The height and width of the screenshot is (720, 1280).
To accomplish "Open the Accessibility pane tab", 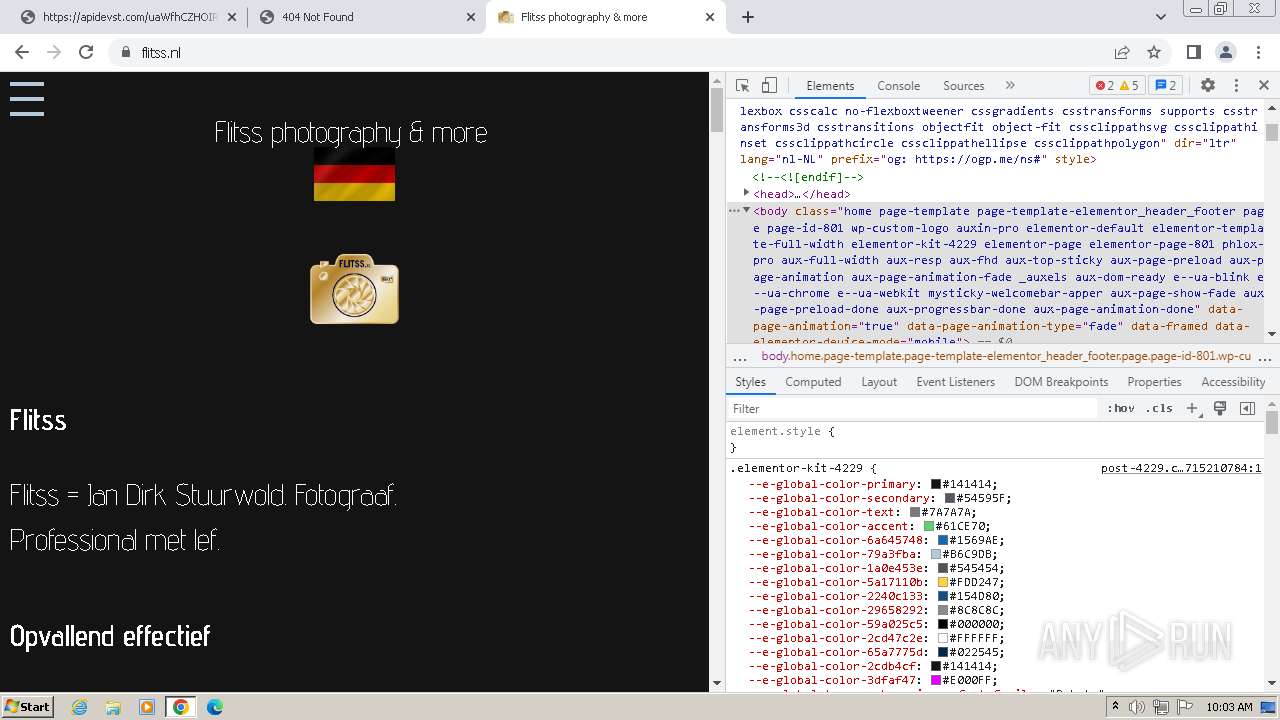I will click(x=1233, y=382).
